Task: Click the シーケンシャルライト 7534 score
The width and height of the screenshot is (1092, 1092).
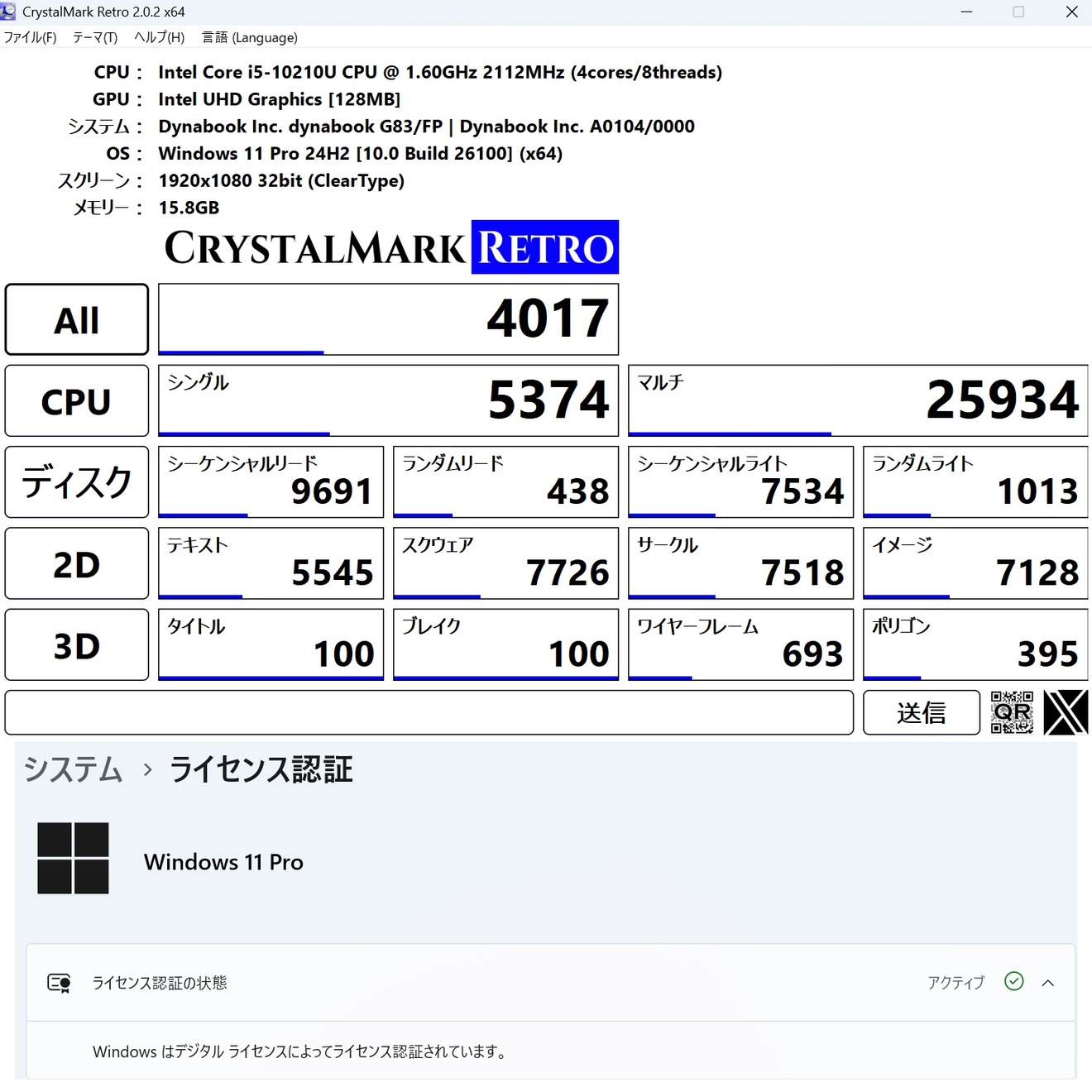Action: 740,482
